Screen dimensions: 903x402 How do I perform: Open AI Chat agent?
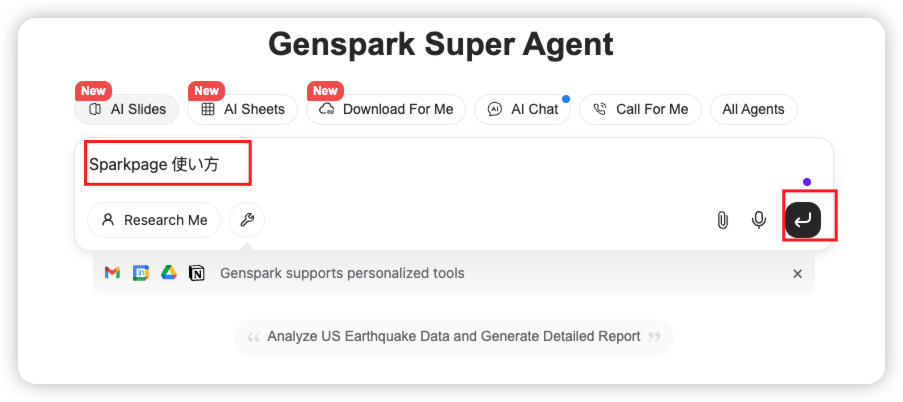point(522,109)
